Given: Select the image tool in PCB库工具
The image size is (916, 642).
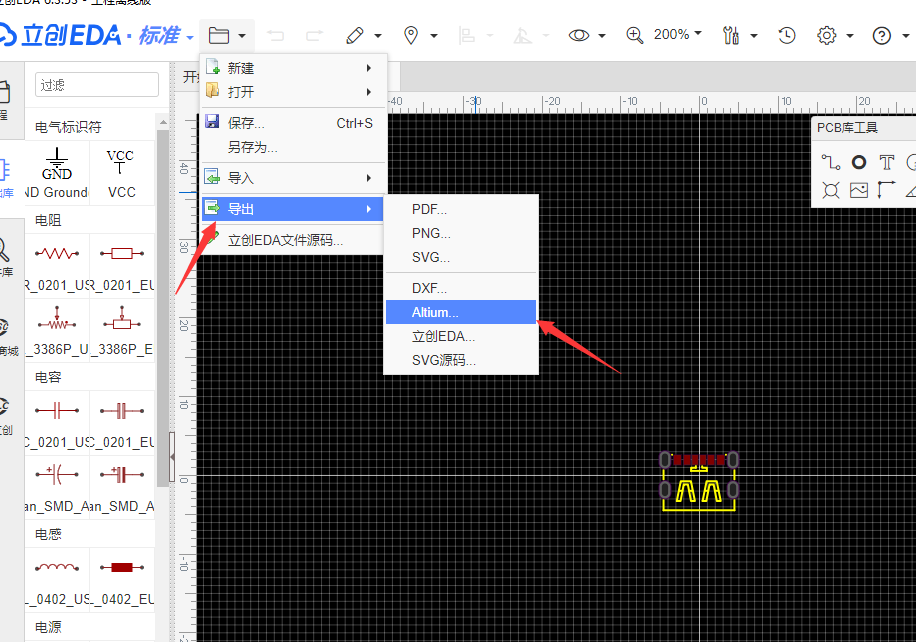Looking at the screenshot, I should tap(859, 190).
